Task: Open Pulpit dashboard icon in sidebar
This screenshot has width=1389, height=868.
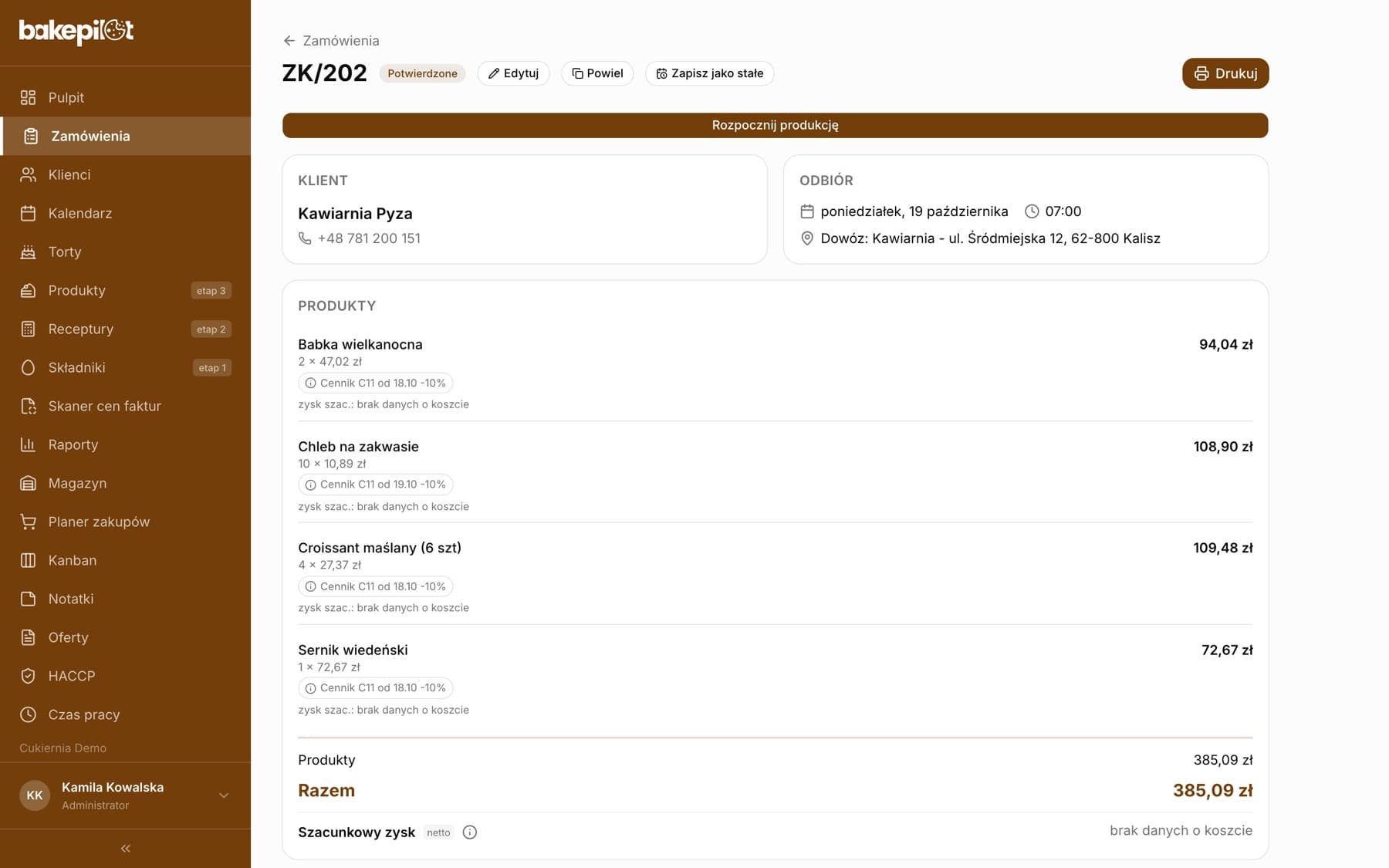Action: click(29, 97)
